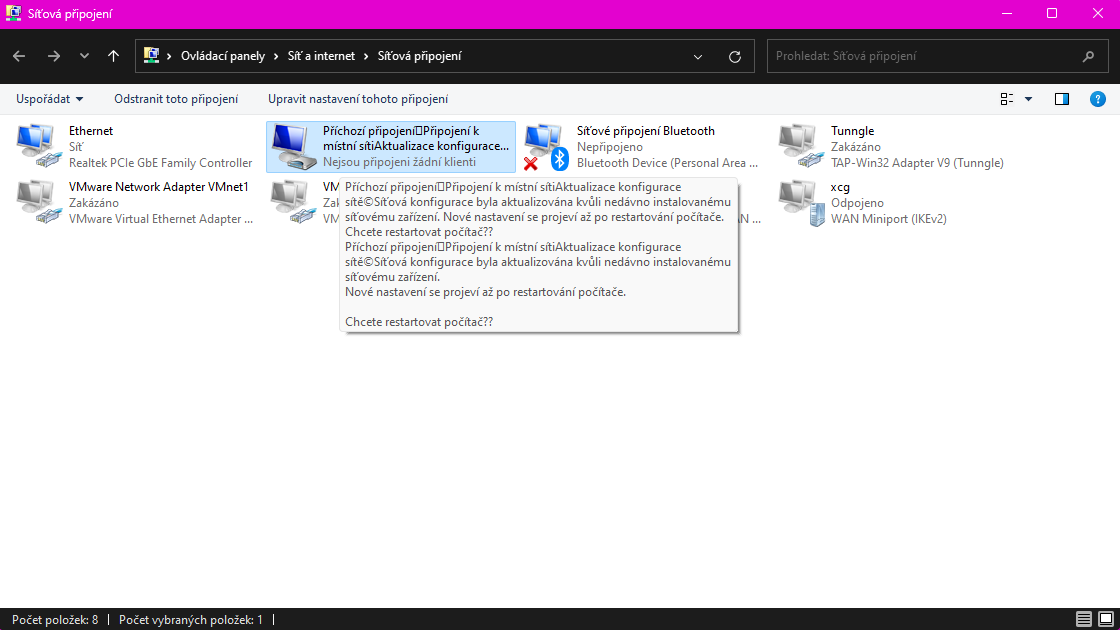This screenshot has width=1120, height=630.
Task: Open the help question mark icon
Action: coord(1097,99)
